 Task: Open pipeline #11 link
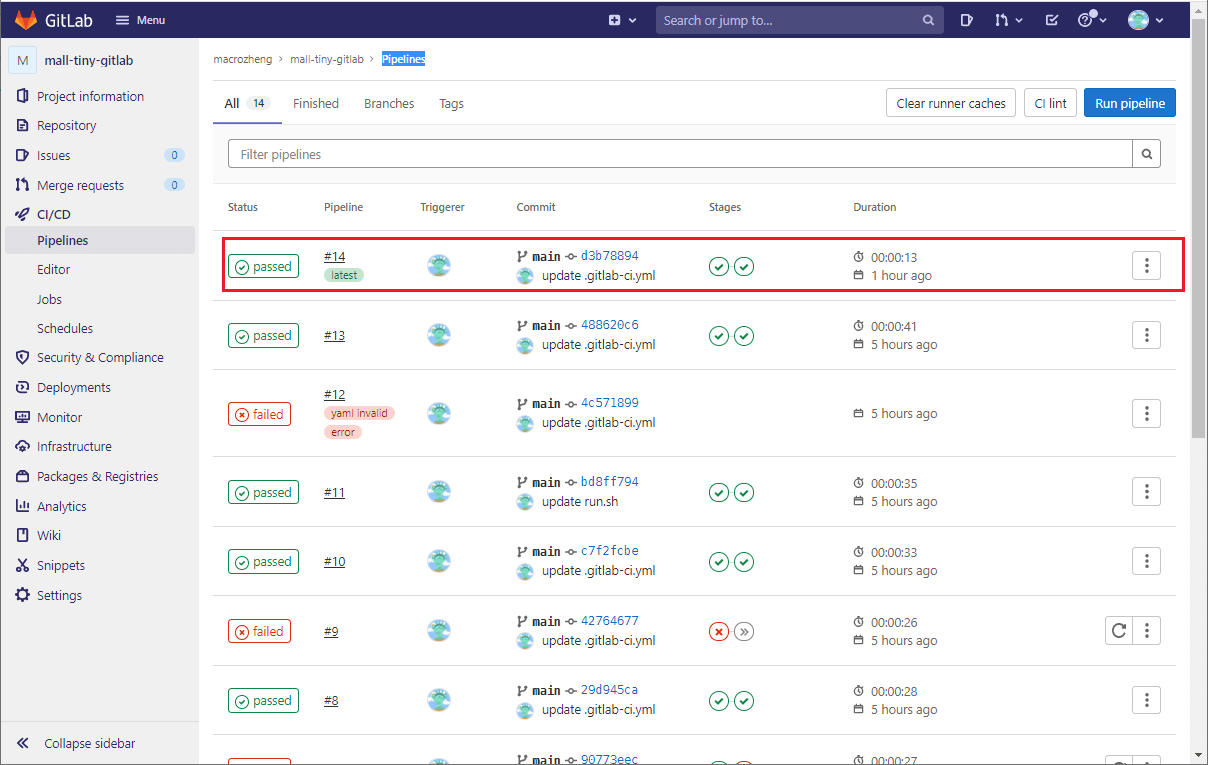coord(334,493)
